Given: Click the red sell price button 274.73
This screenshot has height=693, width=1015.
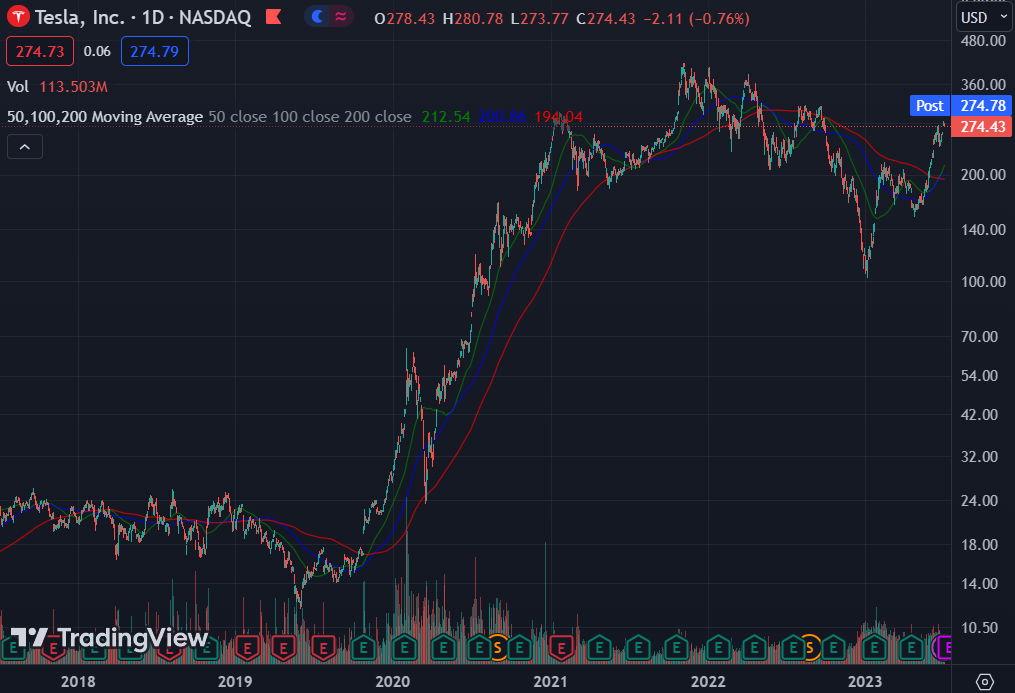Looking at the screenshot, I should point(40,51).
